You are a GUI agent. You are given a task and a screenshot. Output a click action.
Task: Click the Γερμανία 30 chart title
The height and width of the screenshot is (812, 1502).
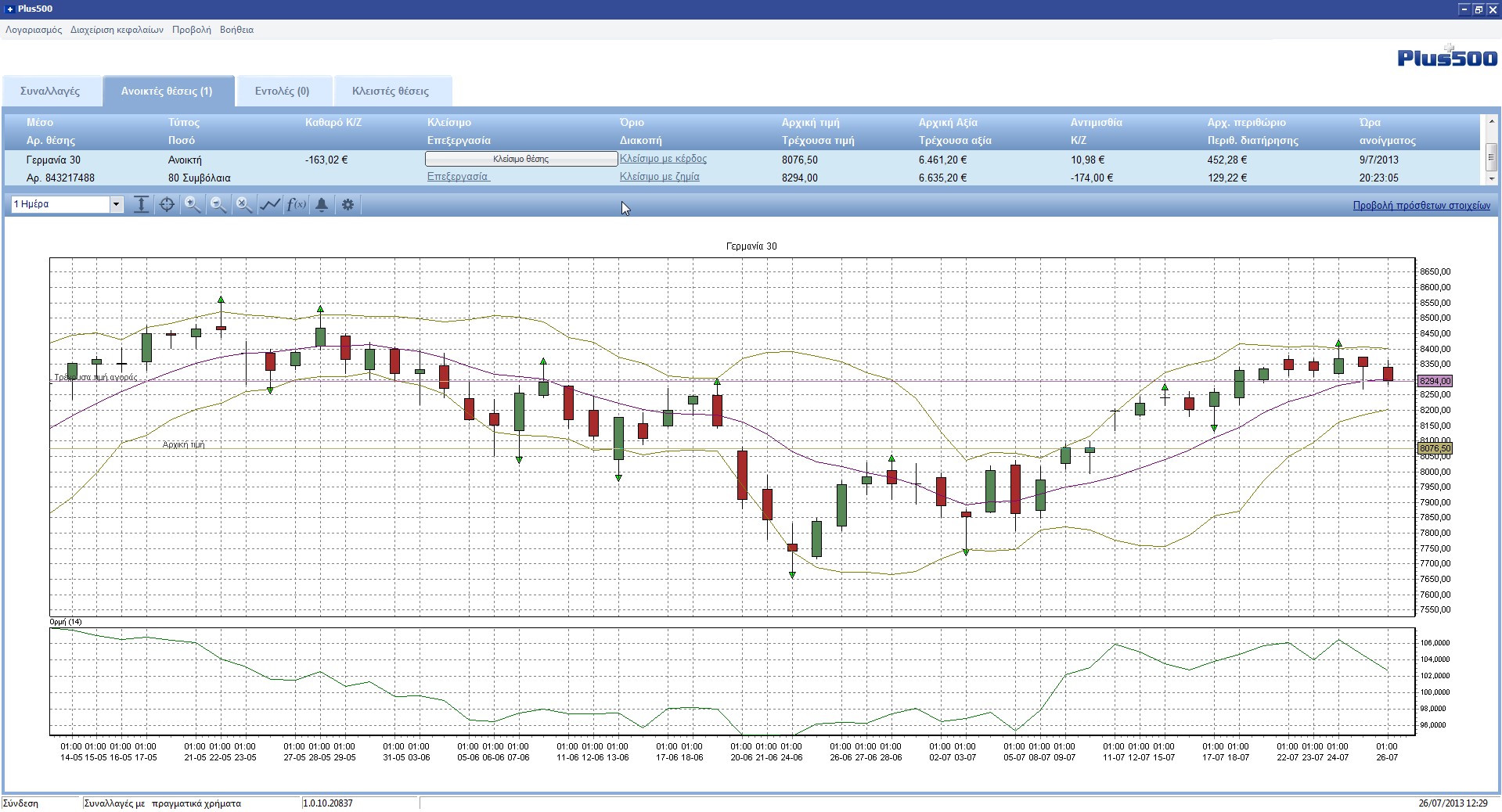(x=751, y=246)
